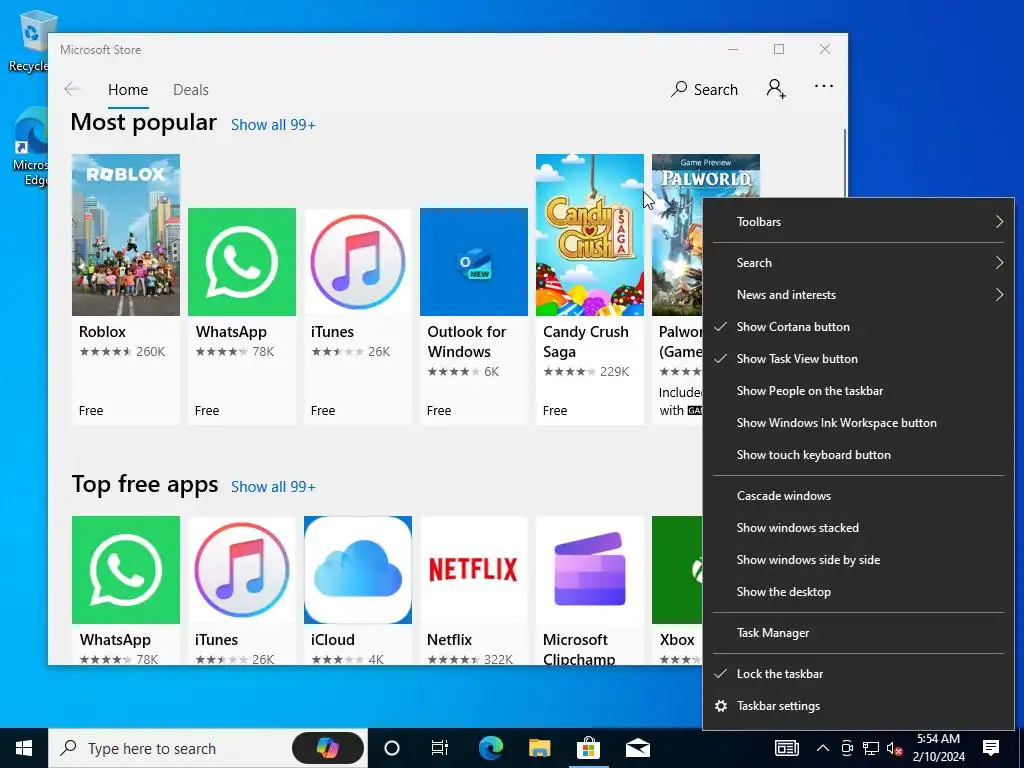The width and height of the screenshot is (1024, 768).
Task: Click the Cortana circle taskbar button
Action: pyautogui.click(x=392, y=748)
